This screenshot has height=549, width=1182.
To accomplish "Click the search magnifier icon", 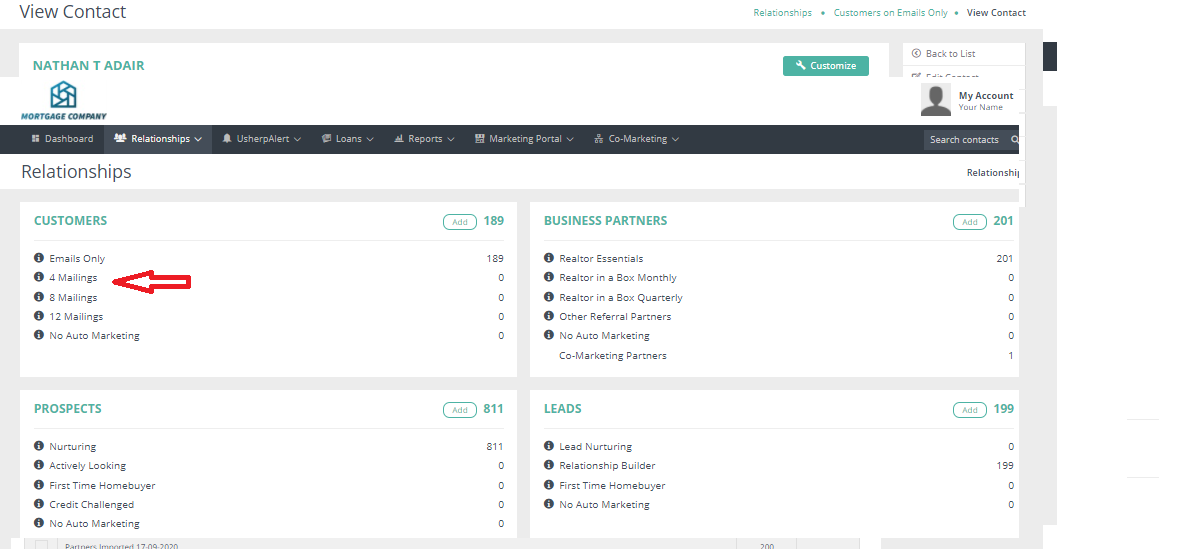I will (1014, 140).
